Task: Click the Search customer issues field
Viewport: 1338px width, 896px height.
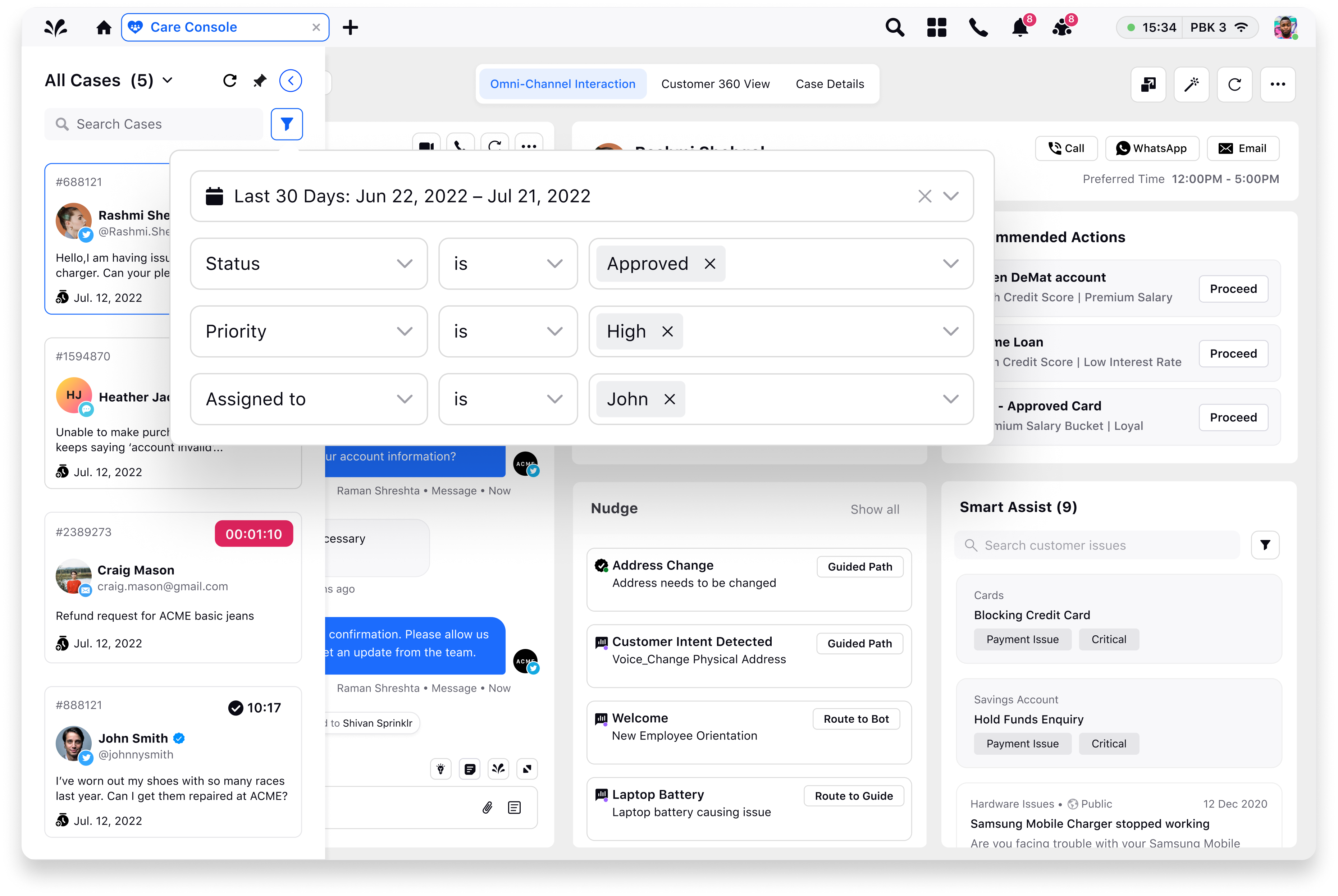Action: tap(1097, 545)
